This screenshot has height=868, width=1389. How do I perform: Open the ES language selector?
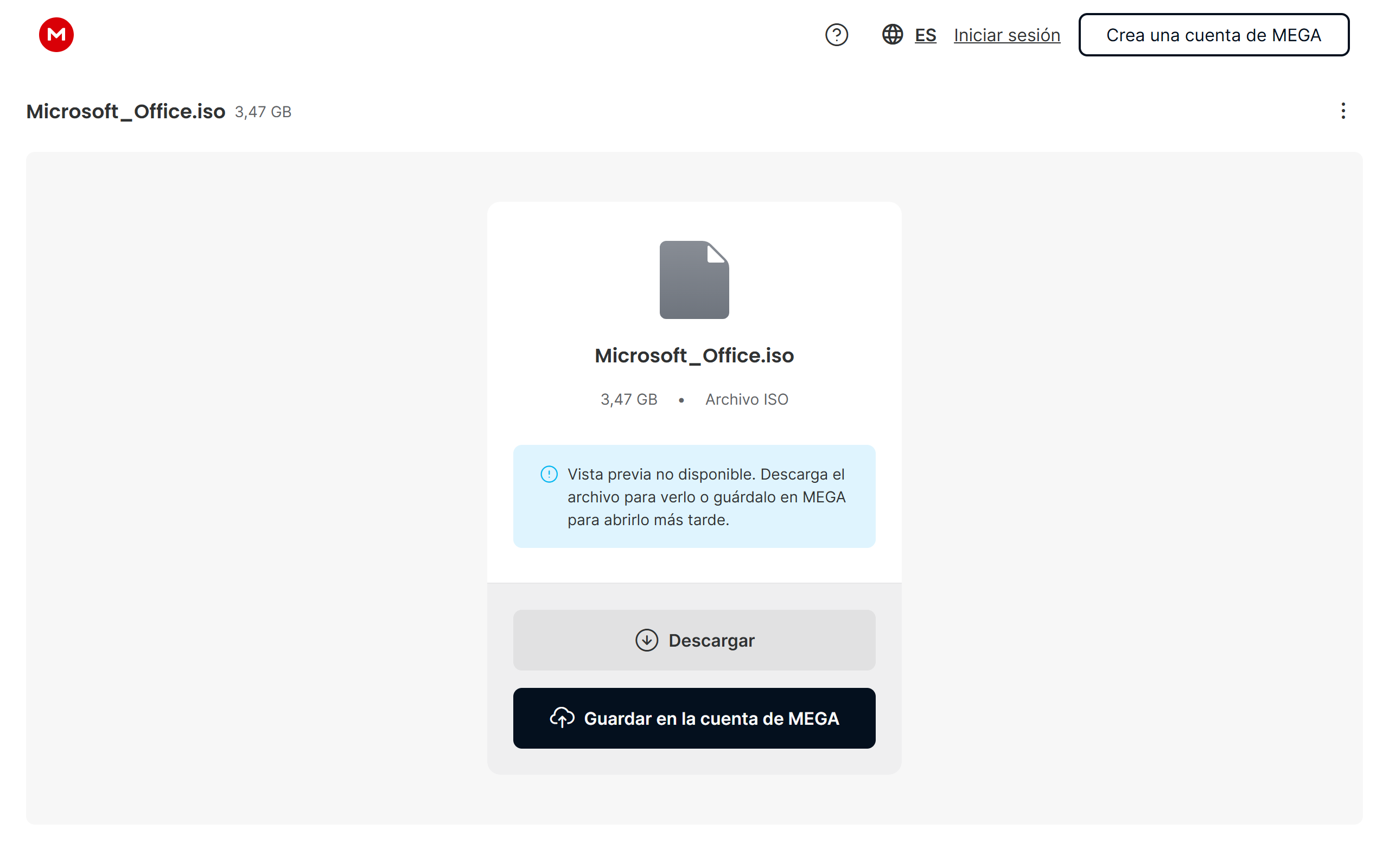[925, 35]
